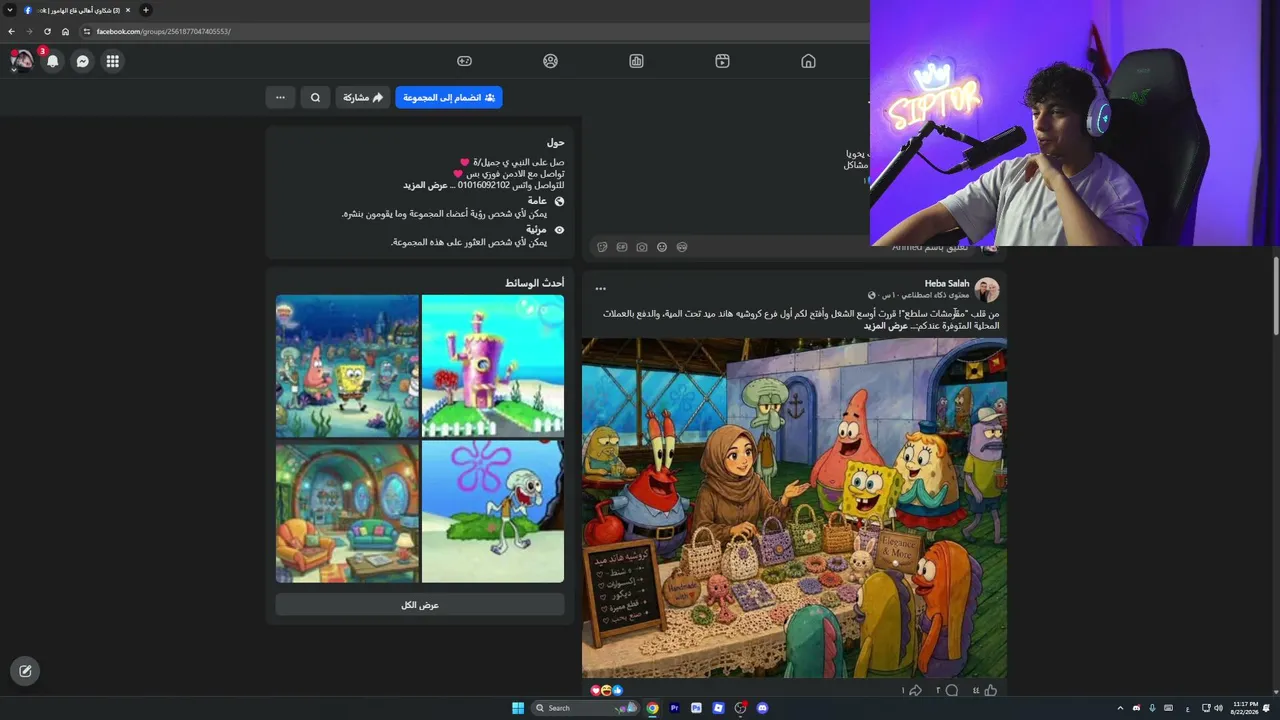Reload the page with the refresh button
Viewport: 1280px width, 720px height.
(47, 31)
